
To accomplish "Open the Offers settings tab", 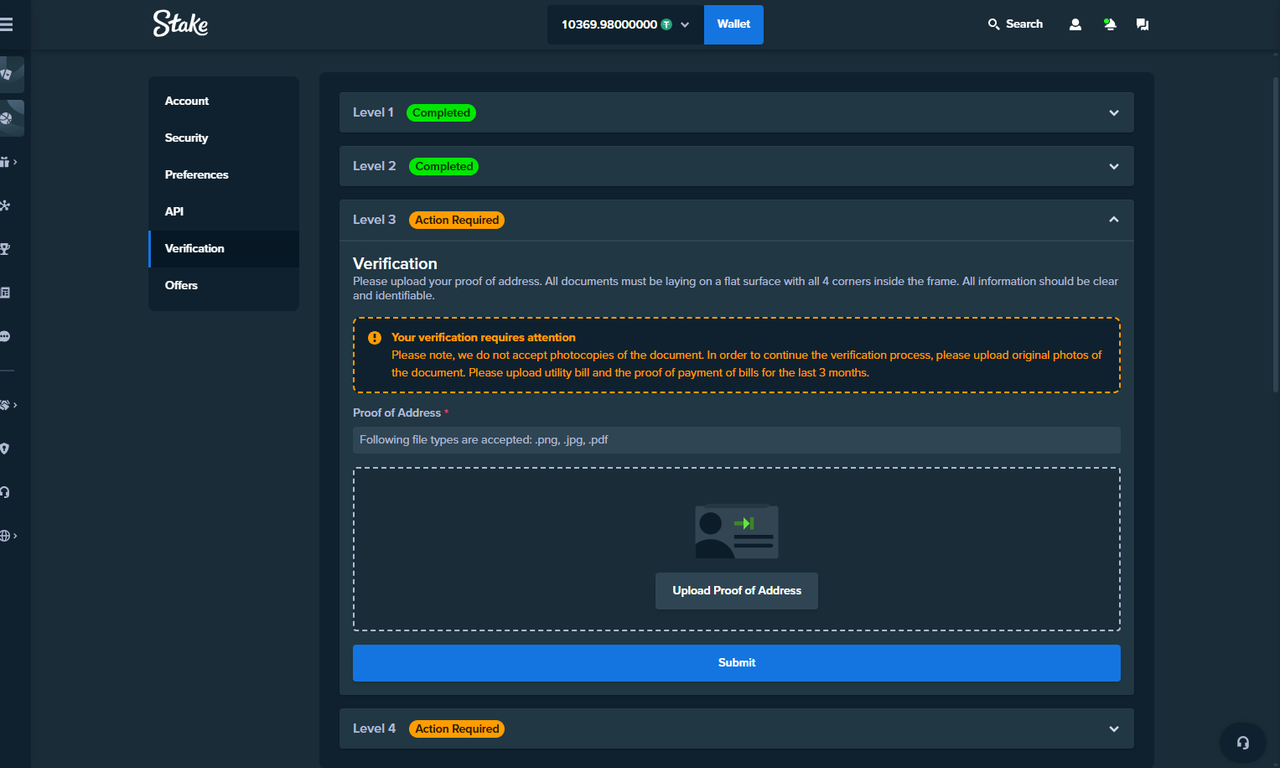I will [x=224, y=286].
